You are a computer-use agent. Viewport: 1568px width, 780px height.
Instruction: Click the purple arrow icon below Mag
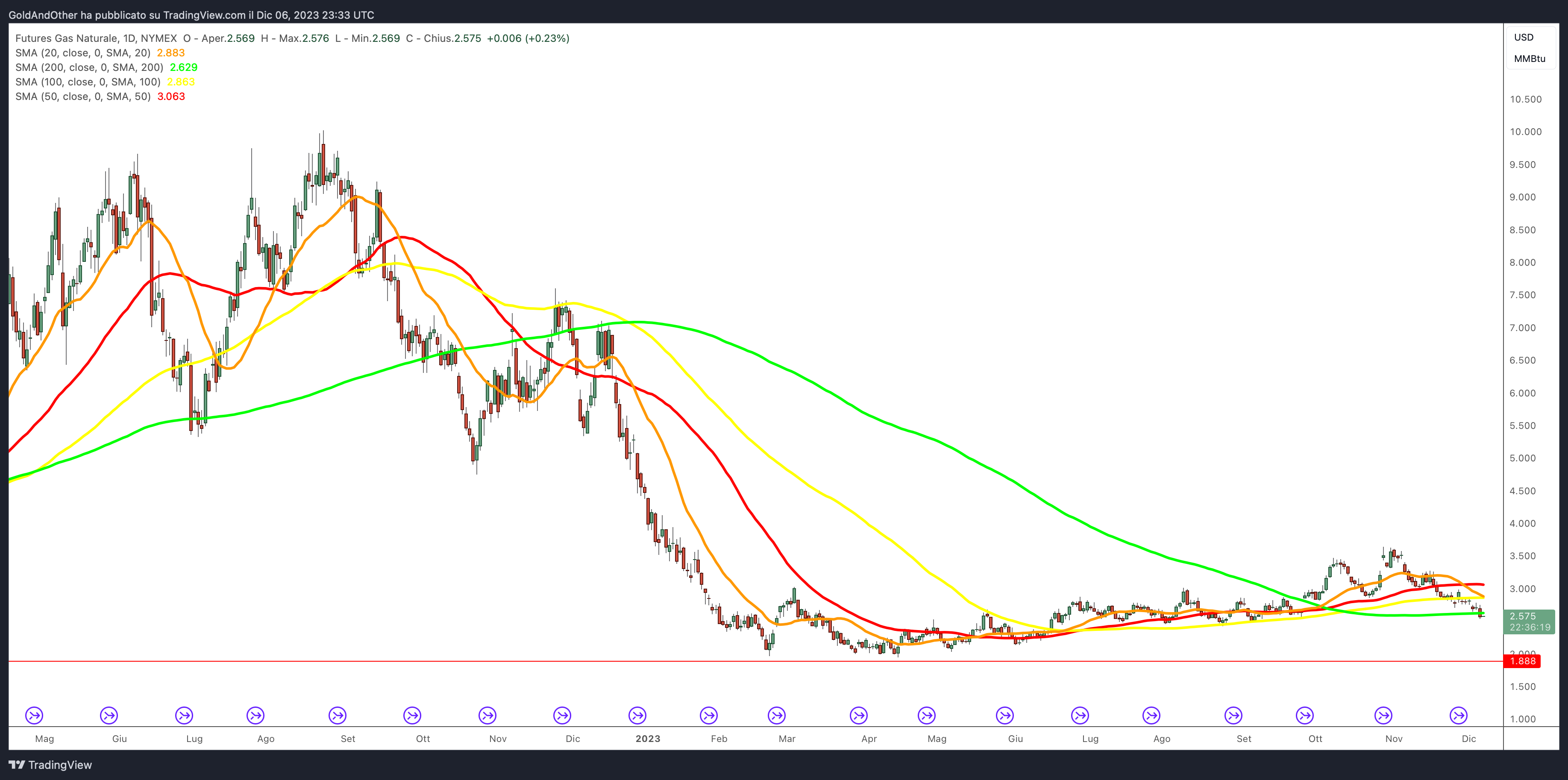[35, 716]
